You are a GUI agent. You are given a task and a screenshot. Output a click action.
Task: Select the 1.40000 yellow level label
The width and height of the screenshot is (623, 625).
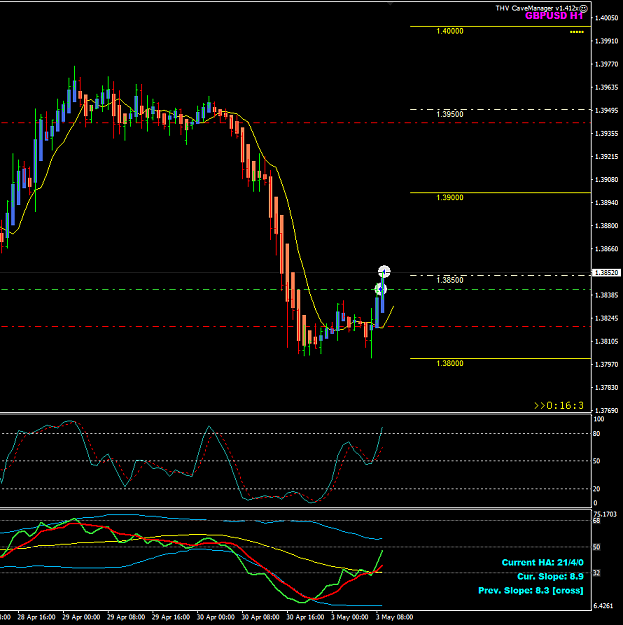(450, 31)
